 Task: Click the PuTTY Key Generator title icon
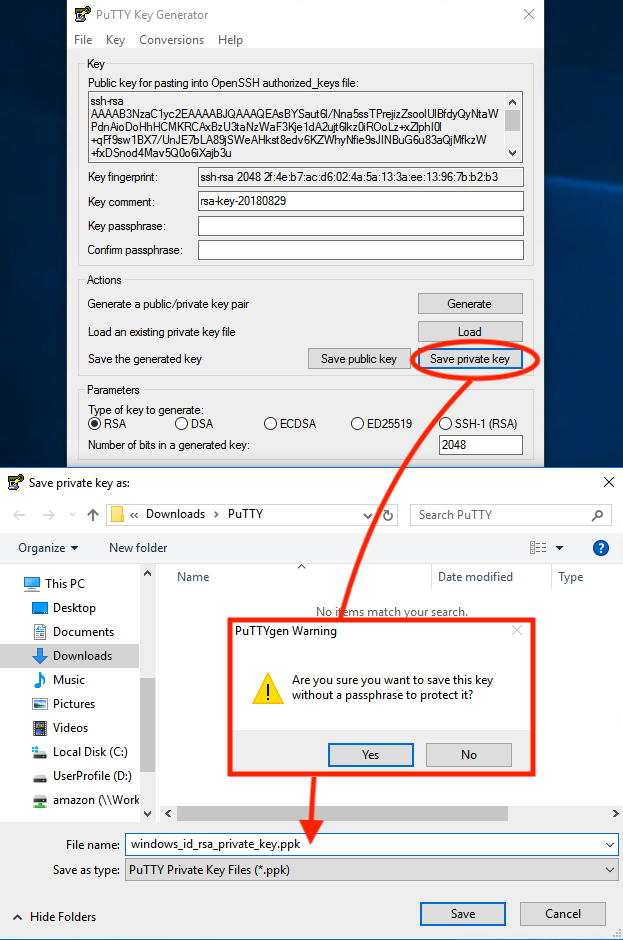pyautogui.click(x=83, y=14)
